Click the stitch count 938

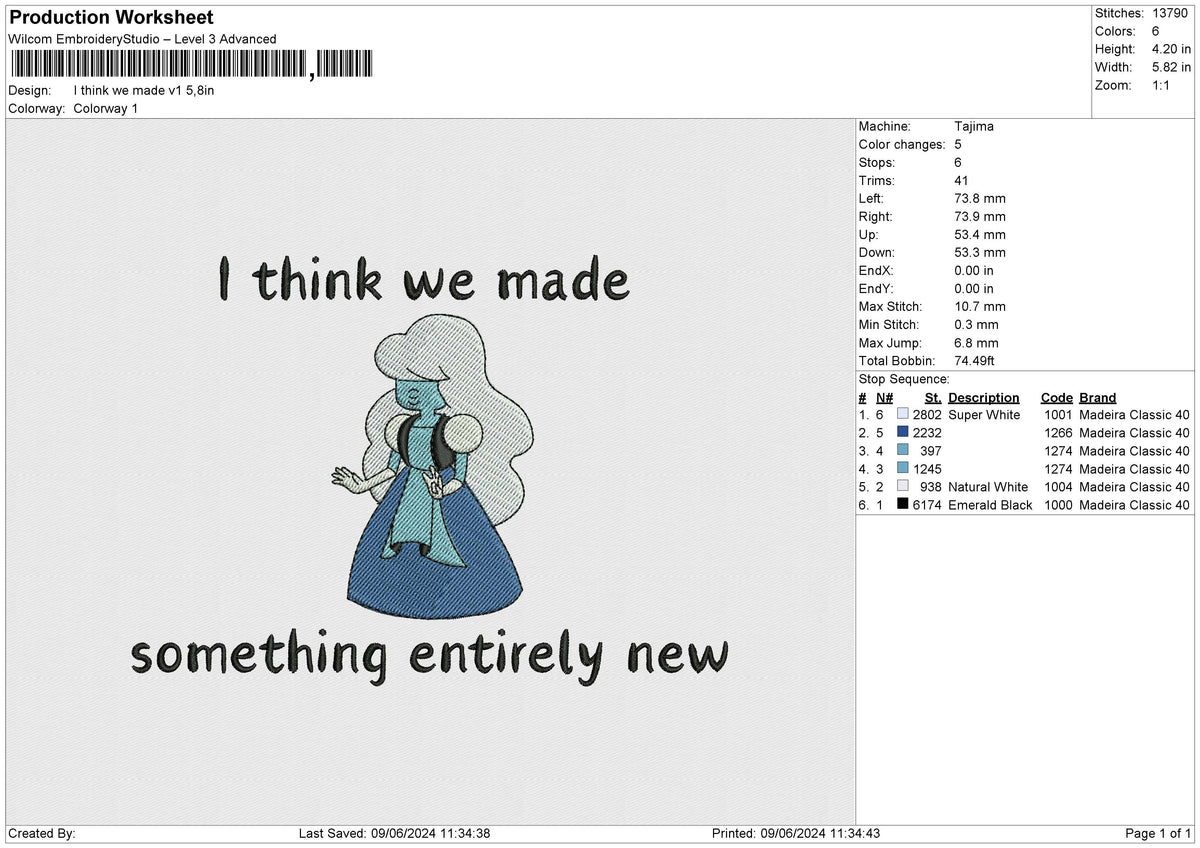(931, 486)
